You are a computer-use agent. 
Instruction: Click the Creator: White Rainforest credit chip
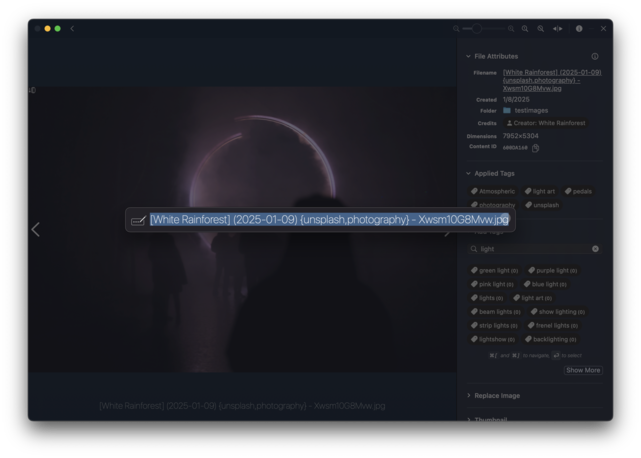(x=546, y=123)
